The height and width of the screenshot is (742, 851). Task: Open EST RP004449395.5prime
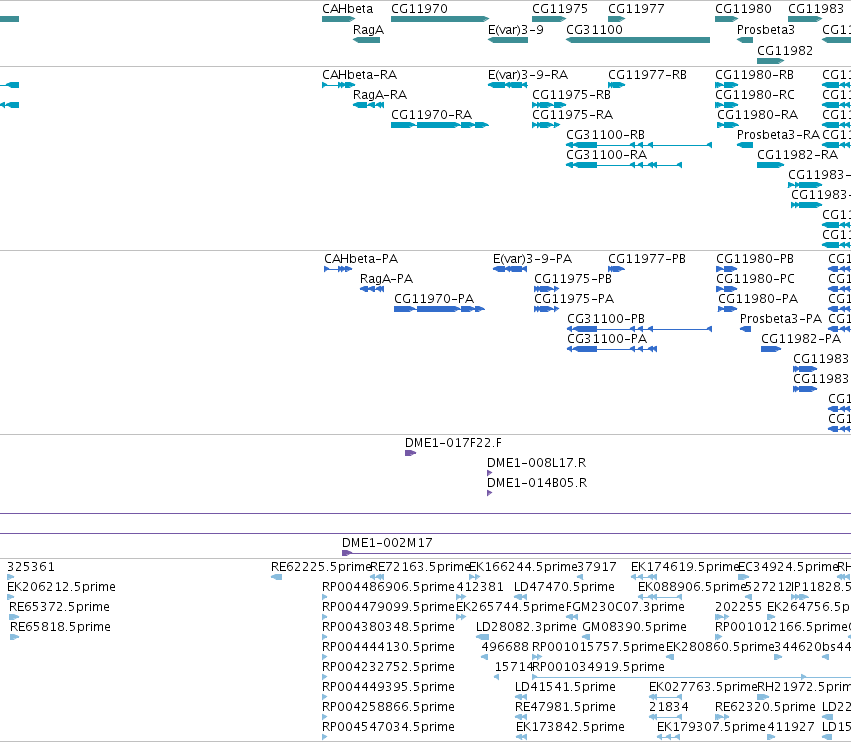325,697
